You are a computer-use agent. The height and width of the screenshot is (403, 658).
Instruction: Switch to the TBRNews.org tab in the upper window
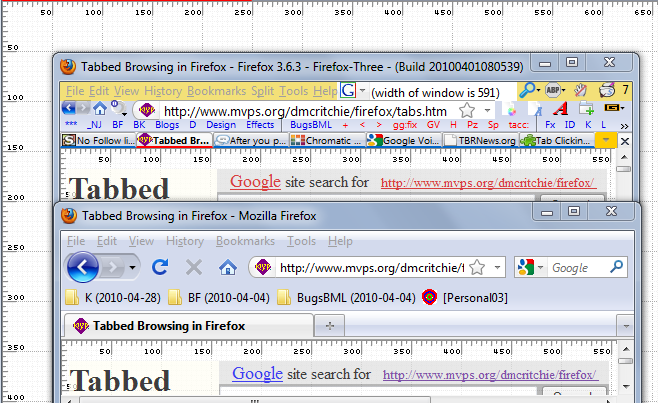480,140
